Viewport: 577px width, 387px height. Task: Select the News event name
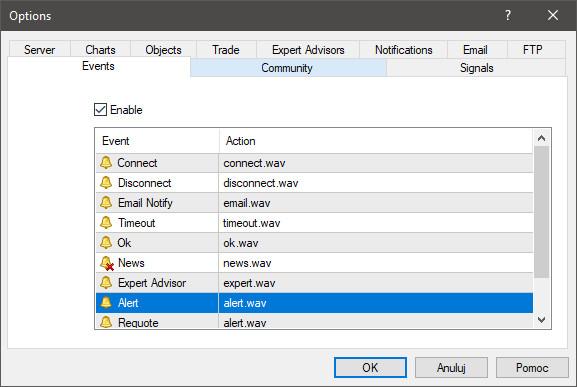point(131,263)
